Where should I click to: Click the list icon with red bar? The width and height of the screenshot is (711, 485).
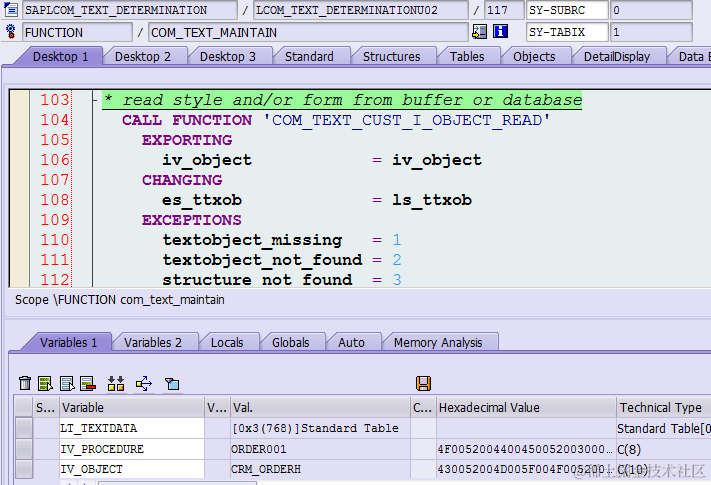88,383
